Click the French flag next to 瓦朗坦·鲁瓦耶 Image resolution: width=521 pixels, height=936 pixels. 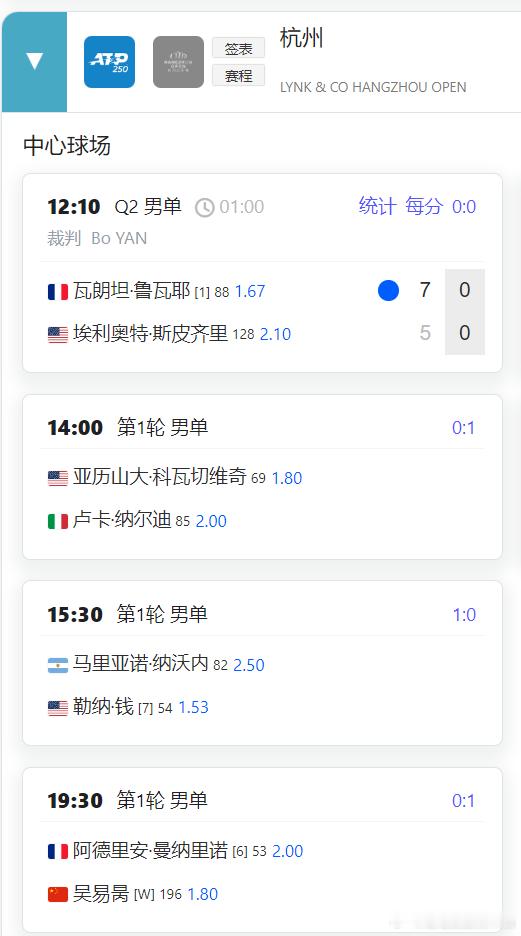[58, 292]
